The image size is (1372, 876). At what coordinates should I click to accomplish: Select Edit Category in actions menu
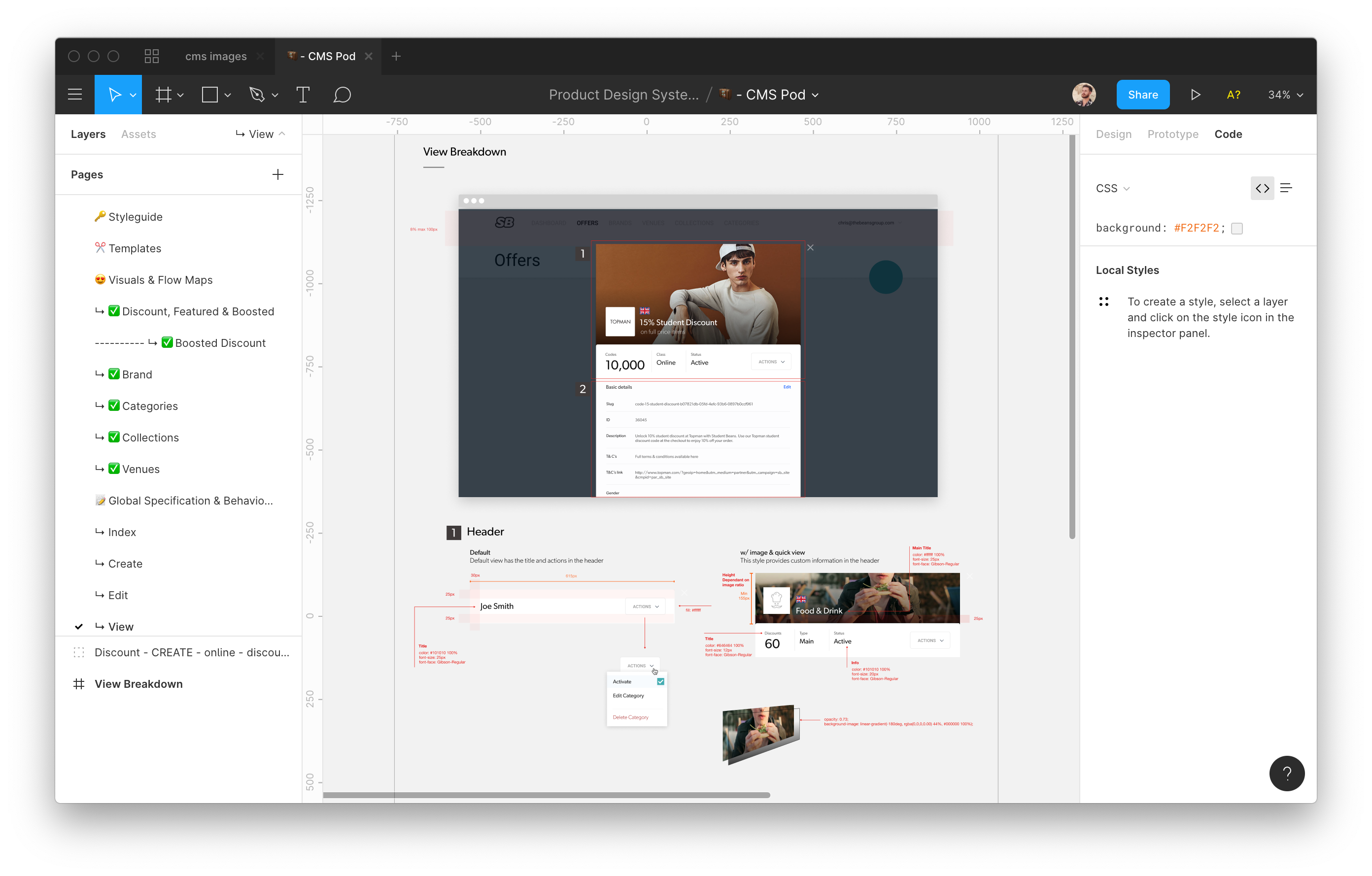[x=628, y=696]
